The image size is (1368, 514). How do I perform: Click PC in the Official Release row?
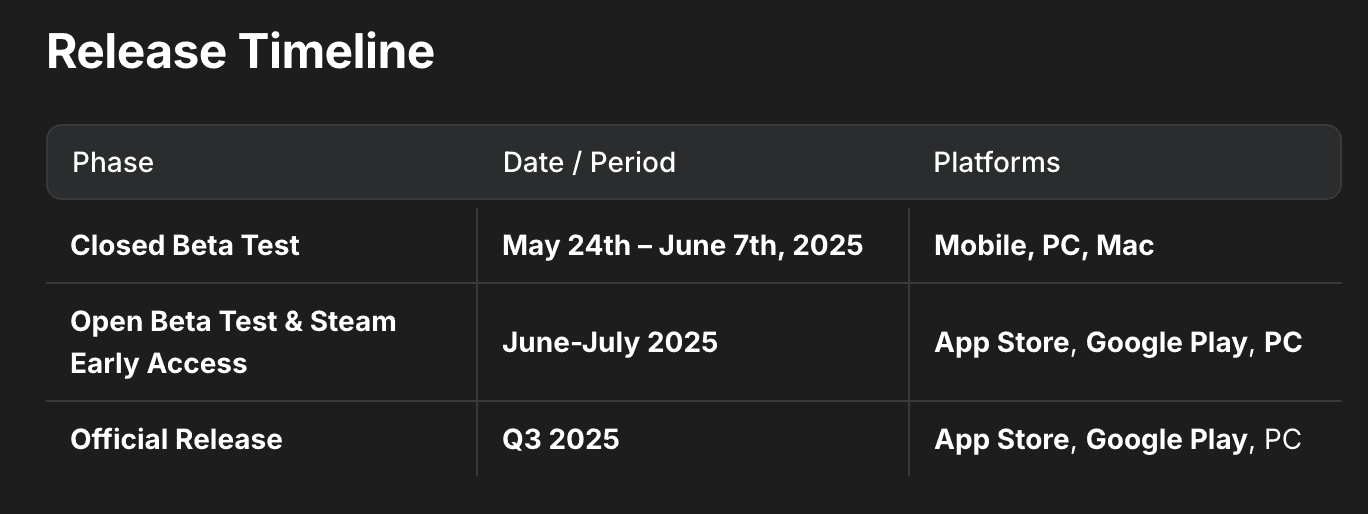point(1283,439)
